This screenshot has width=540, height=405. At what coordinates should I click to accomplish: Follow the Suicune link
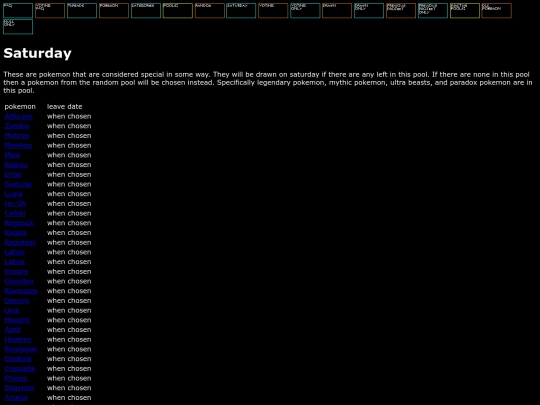click(x=18, y=184)
